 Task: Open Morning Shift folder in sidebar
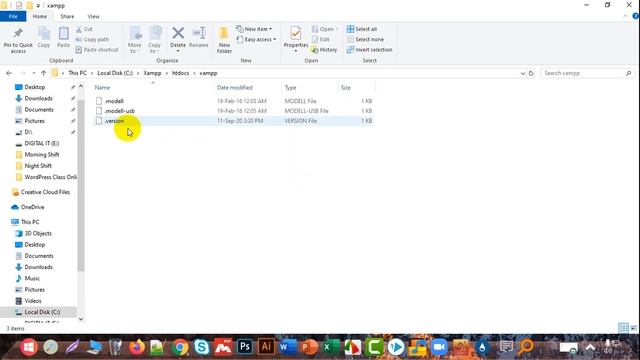tap(42, 155)
